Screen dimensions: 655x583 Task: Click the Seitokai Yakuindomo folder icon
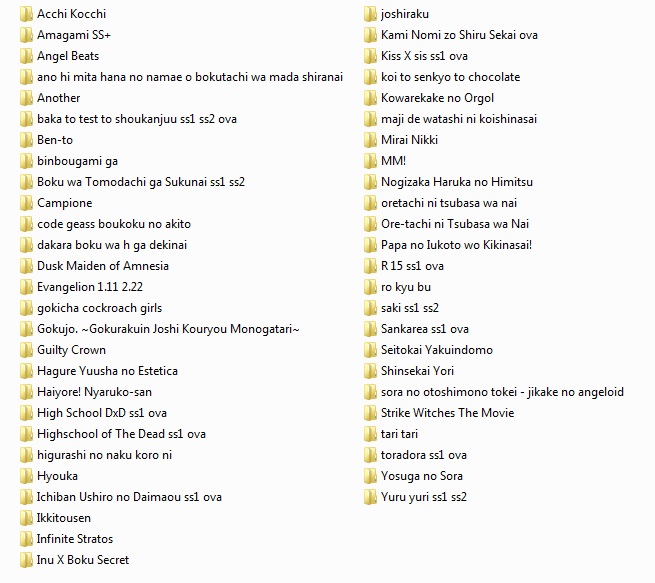click(x=370, y=350)
